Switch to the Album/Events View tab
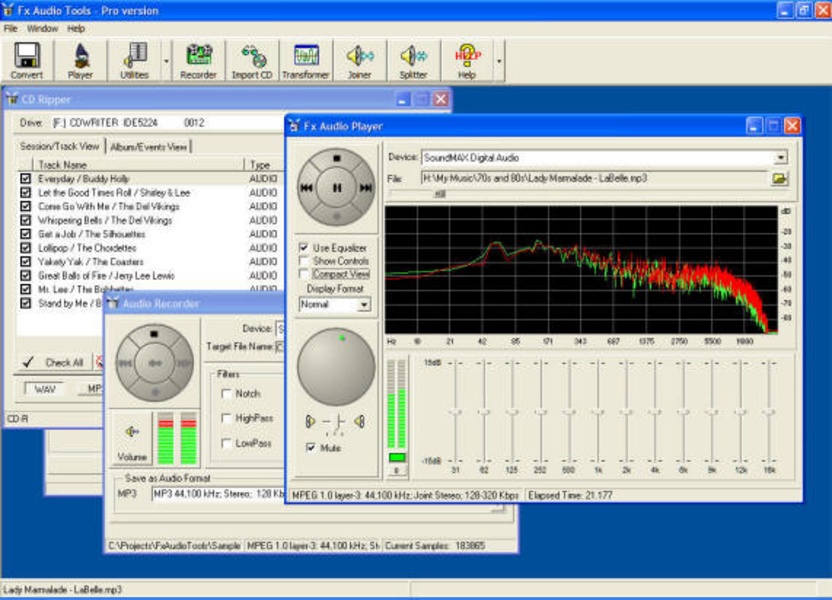The height and width of the screenshot is (600, 832). point(150,146)
